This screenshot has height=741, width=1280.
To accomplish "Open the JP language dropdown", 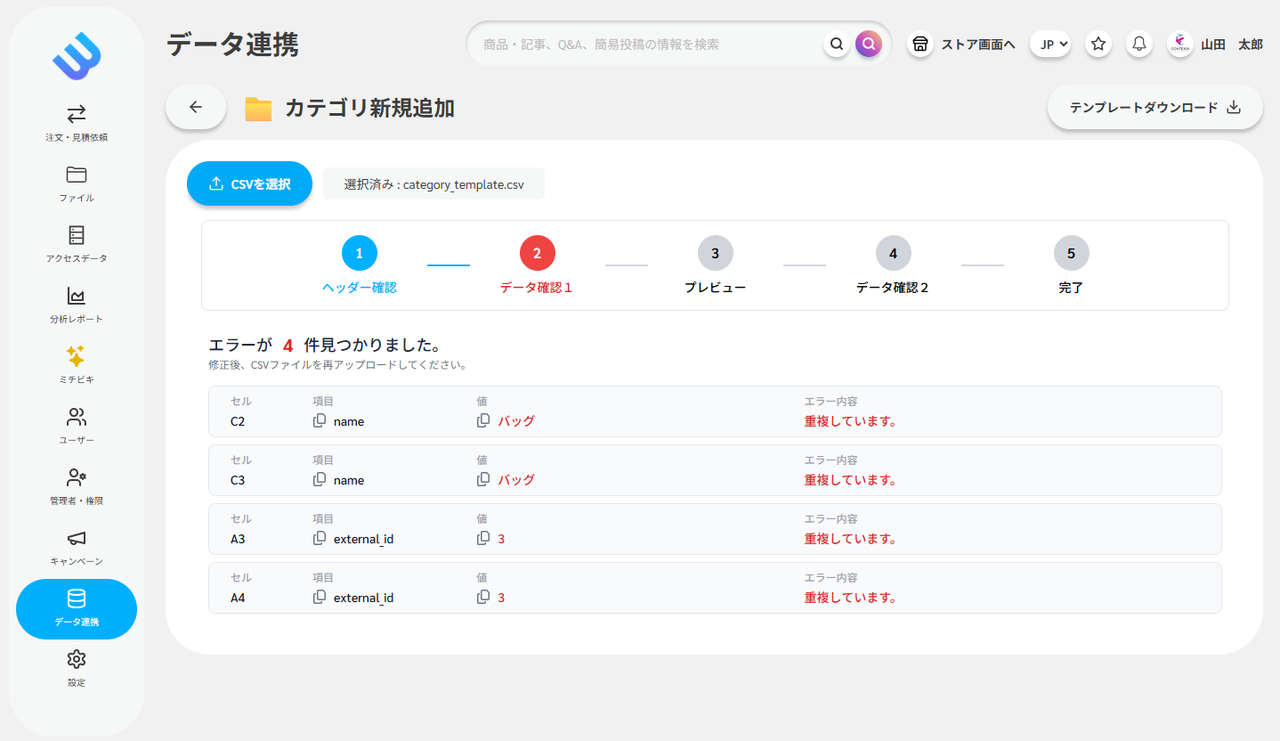I will click(x=1050, y=44).
